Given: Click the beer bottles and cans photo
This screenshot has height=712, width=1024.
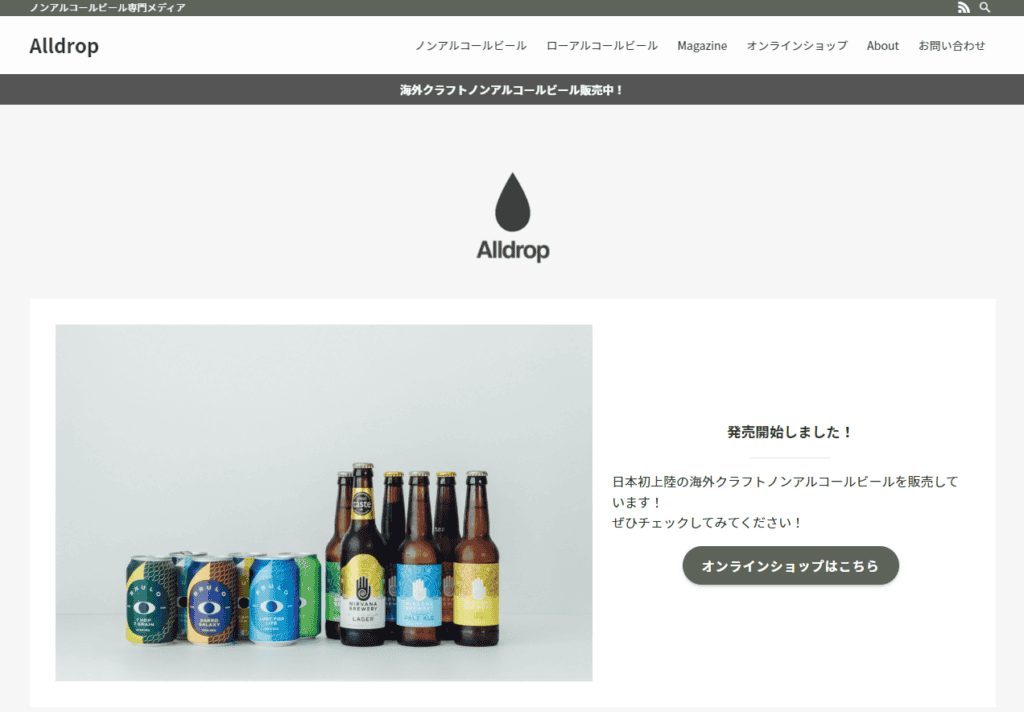Looking at the screenshot, I should [324, 503].
